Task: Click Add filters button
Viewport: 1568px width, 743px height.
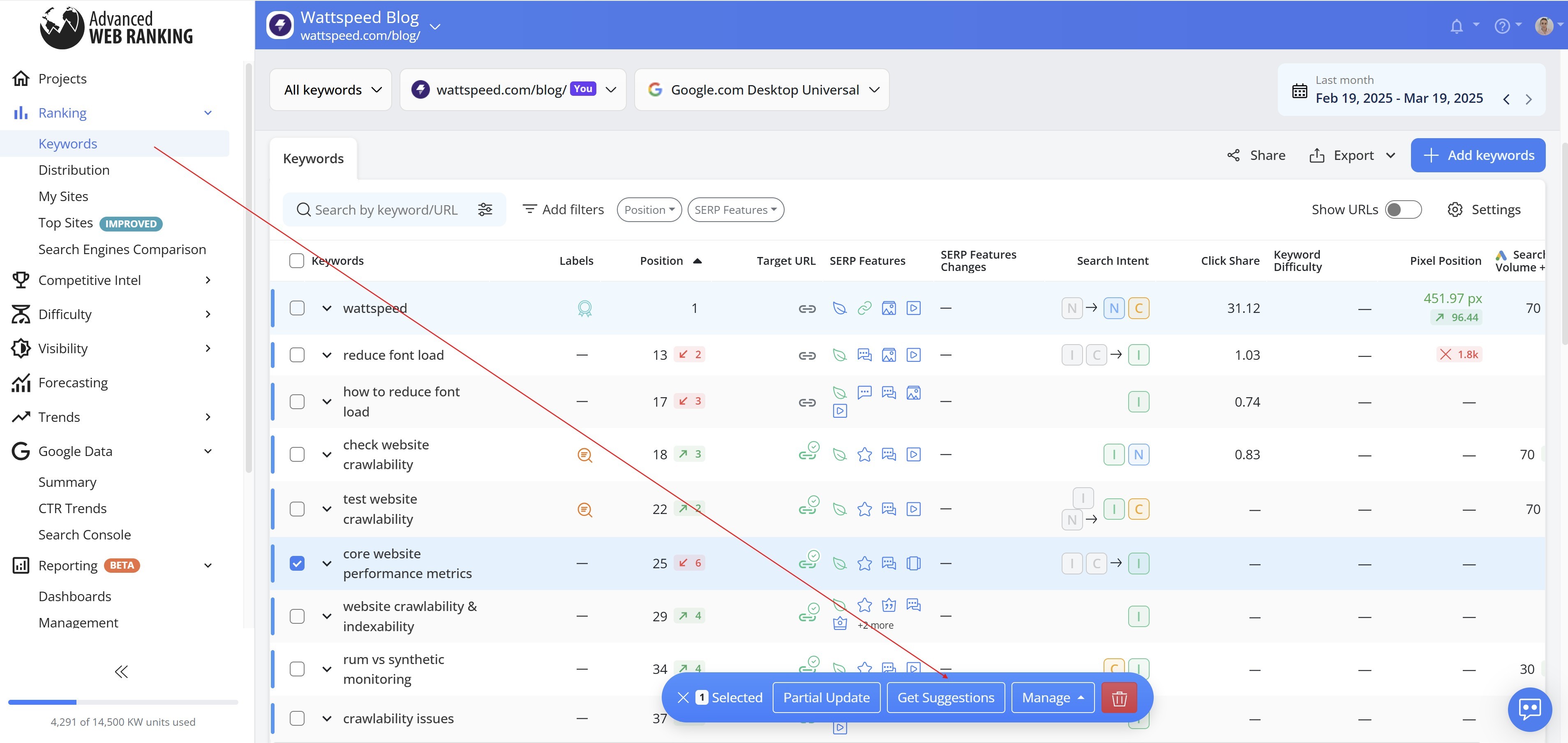Action: [563, 210]
